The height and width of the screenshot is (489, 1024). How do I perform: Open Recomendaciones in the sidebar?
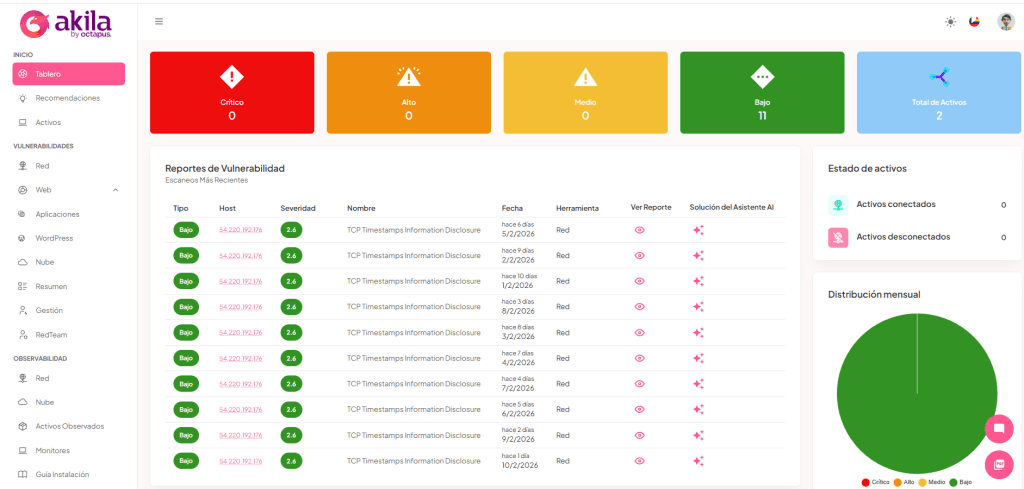click(67, 98)
